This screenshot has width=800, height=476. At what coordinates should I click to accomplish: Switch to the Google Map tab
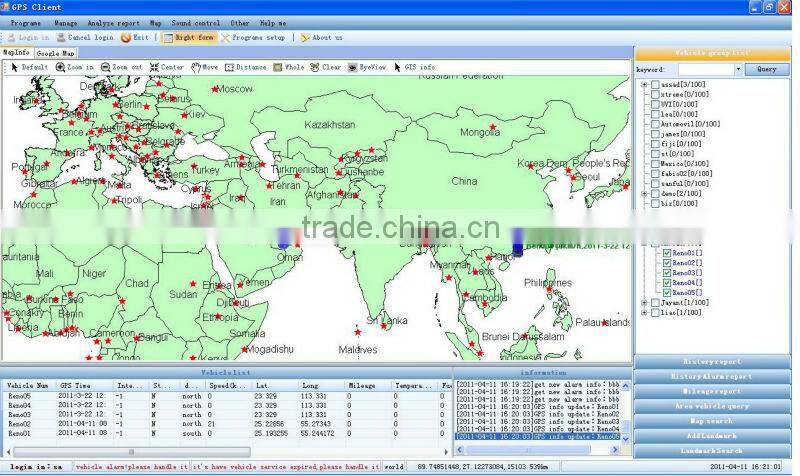click(56, 53)
